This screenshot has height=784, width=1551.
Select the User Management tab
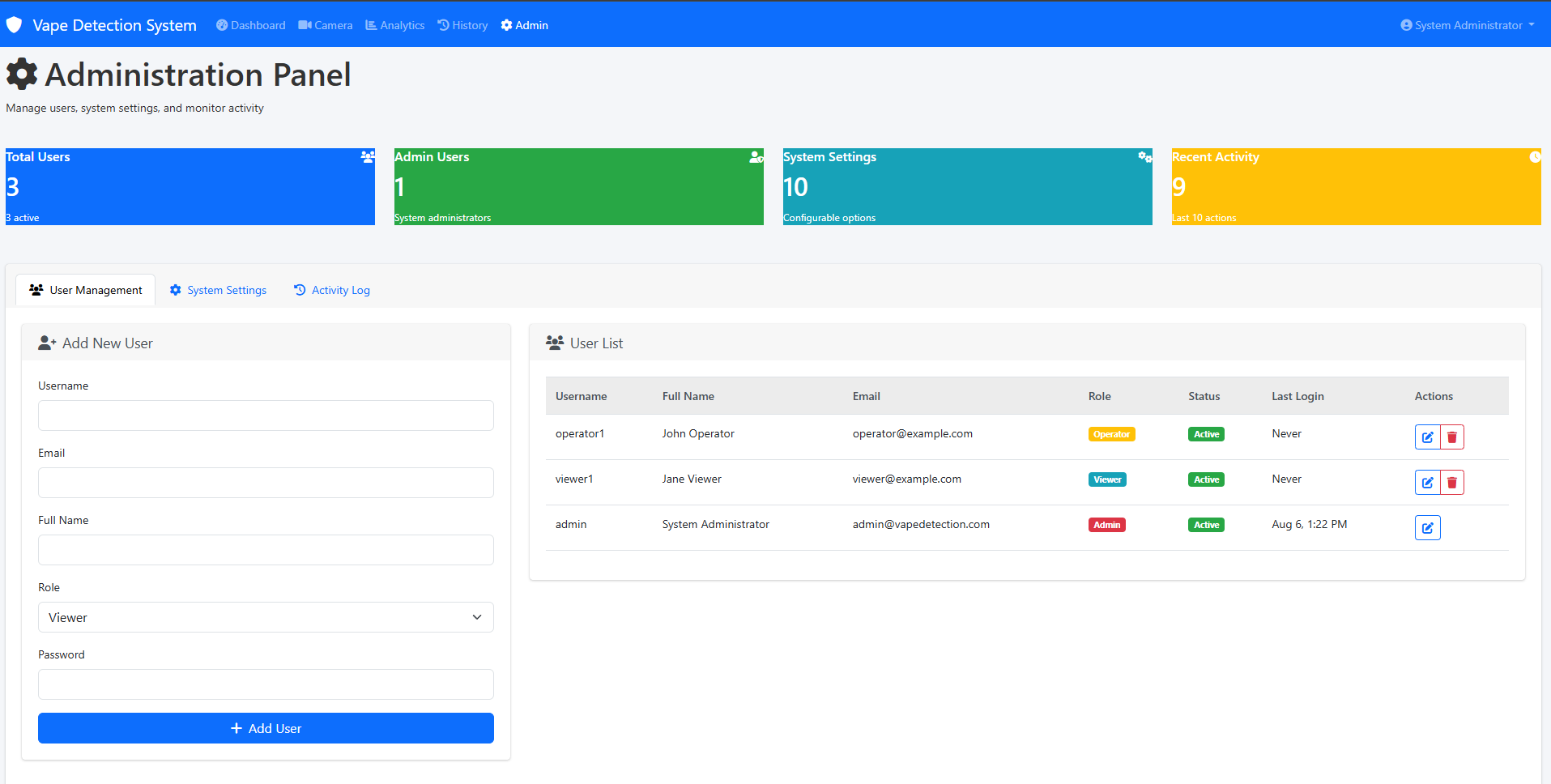click(86, 290)
